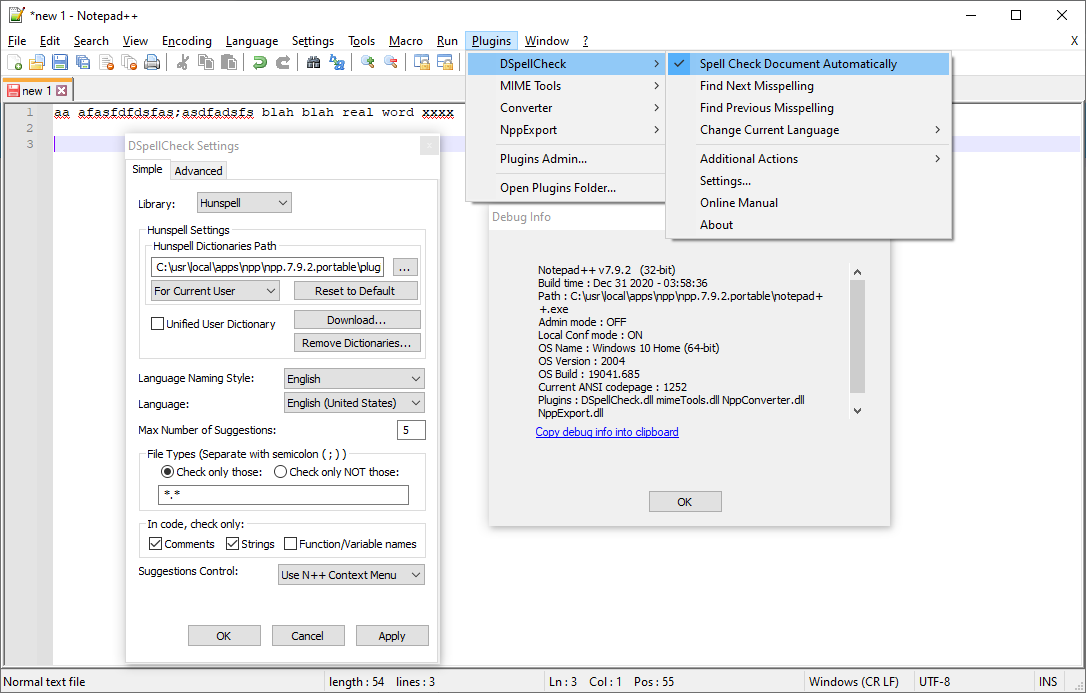The image size is (1086, 693).
Task: Open Find using the binoculars icon
Action: [x=312, y=62]
